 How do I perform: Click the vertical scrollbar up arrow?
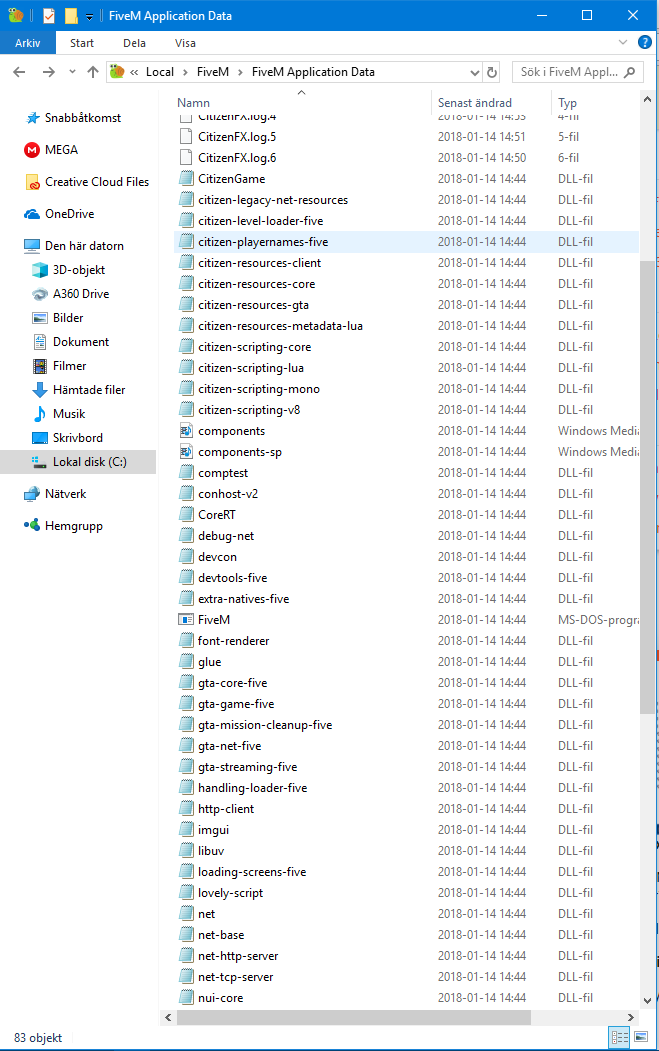[647, 99]
